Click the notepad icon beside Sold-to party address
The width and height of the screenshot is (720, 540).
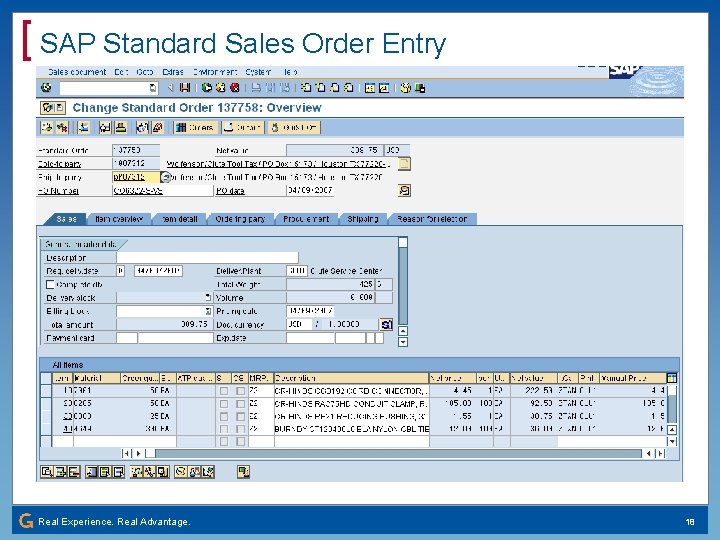(x=404, y=163)
